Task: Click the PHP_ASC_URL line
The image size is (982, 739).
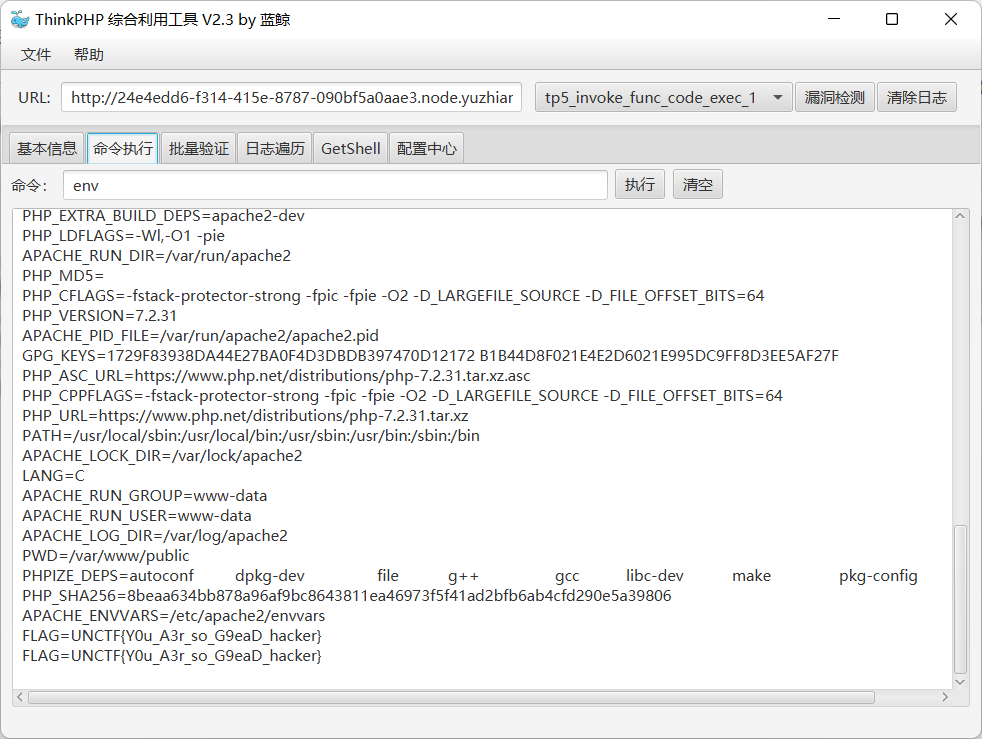Action: pos(276,376)
